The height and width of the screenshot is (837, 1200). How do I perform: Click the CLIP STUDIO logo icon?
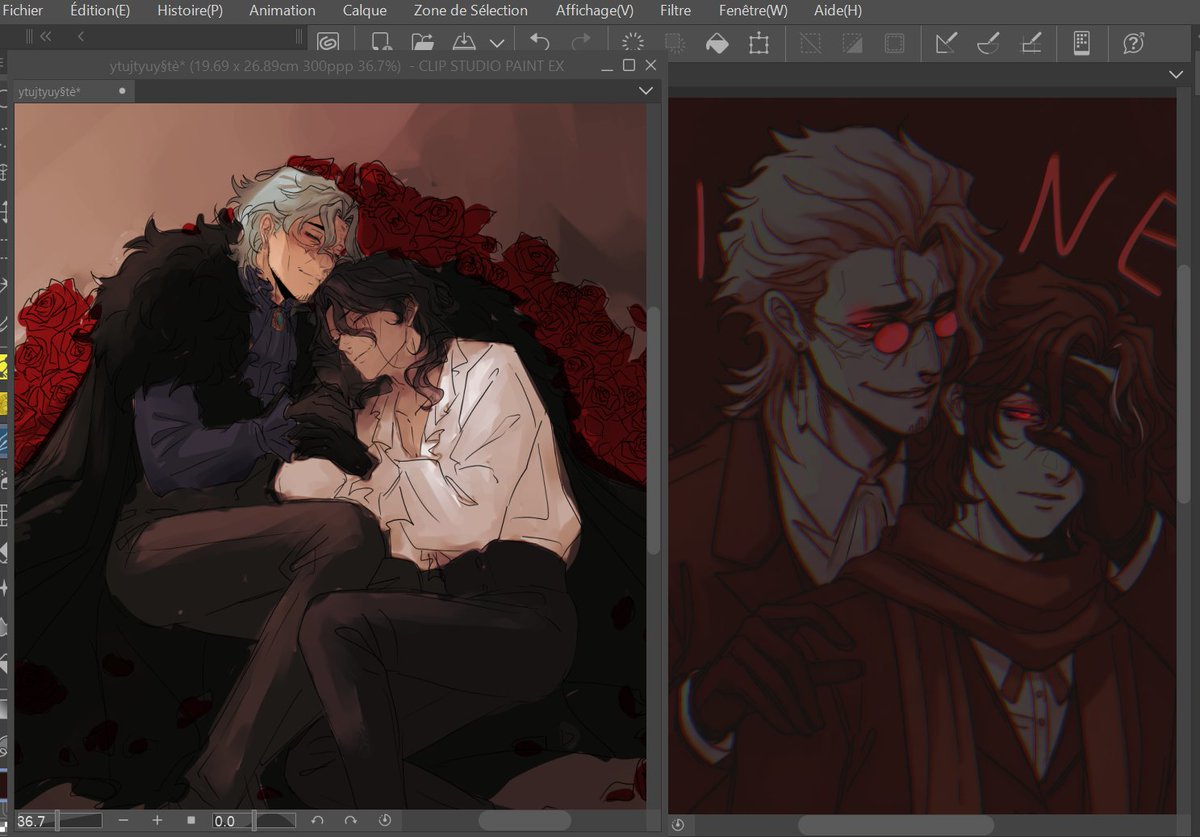click(330, 42)
